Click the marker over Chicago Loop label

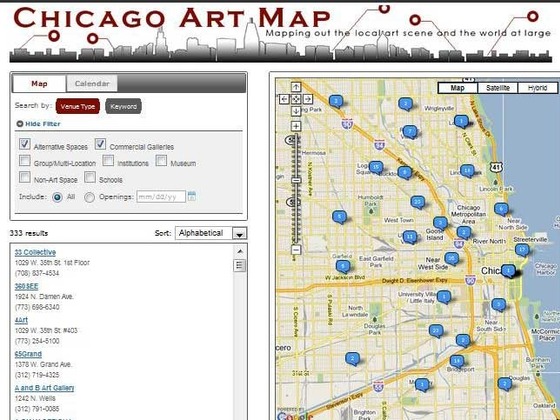508,271
